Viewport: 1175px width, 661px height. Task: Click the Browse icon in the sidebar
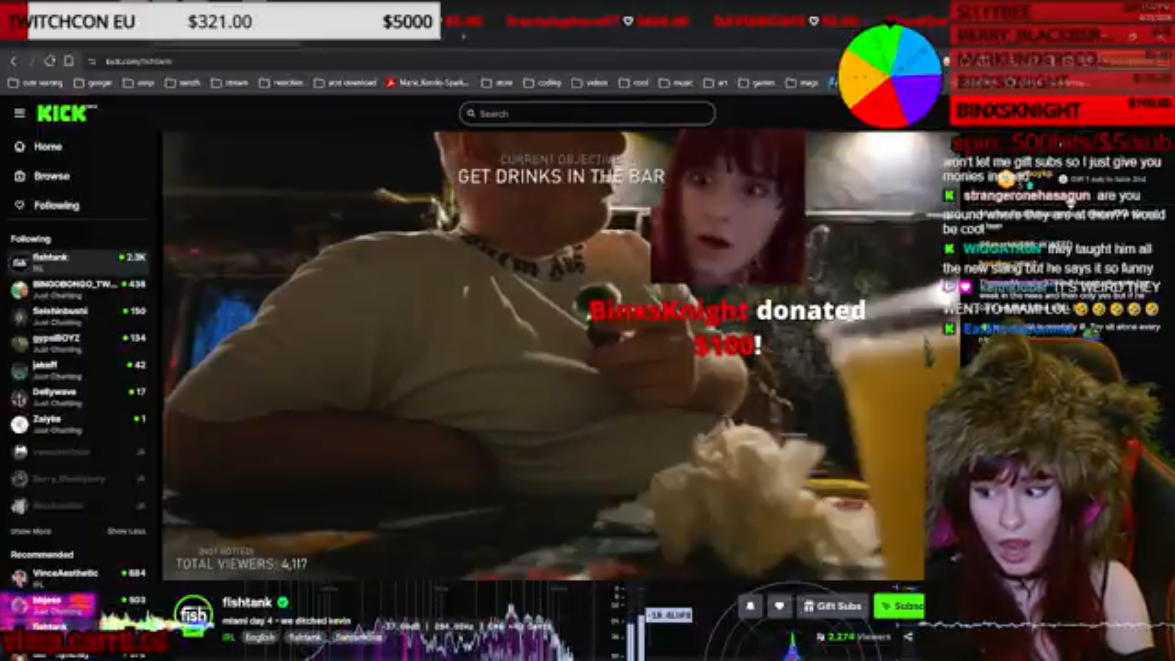(x=19, y=176)
